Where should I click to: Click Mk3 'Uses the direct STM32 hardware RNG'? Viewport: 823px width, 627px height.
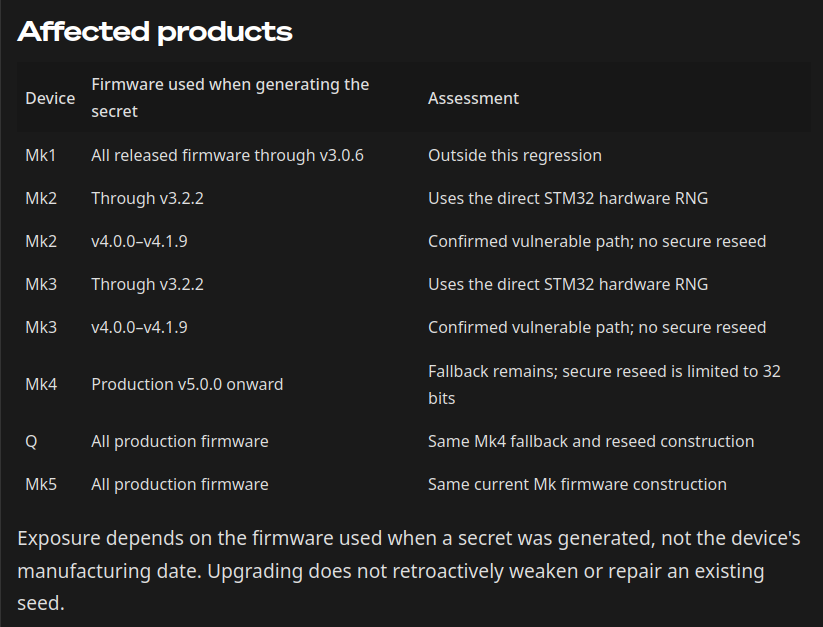(x=568, y=284)
